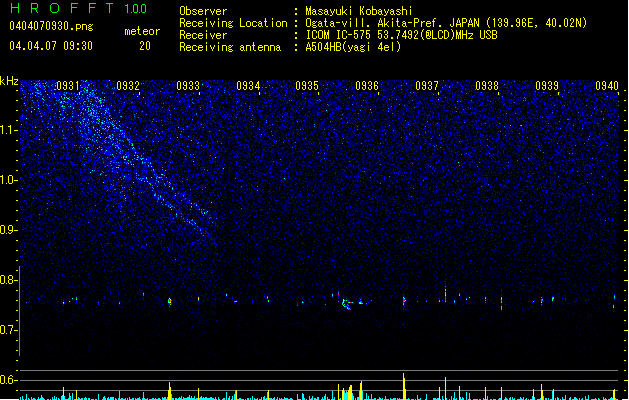
Task: Click the 0.7 kHz frequency label
Action: pyautogui.click(x=8, y=330)
